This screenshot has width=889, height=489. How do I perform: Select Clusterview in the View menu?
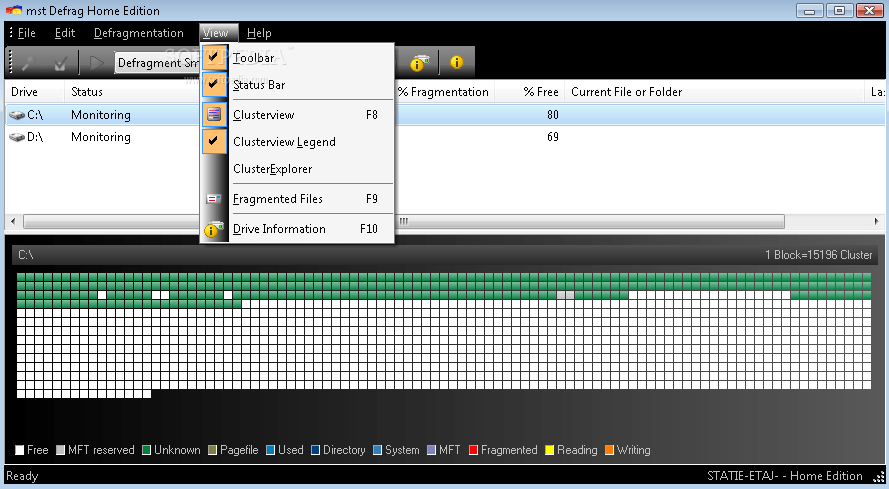(x=297, y=115)
